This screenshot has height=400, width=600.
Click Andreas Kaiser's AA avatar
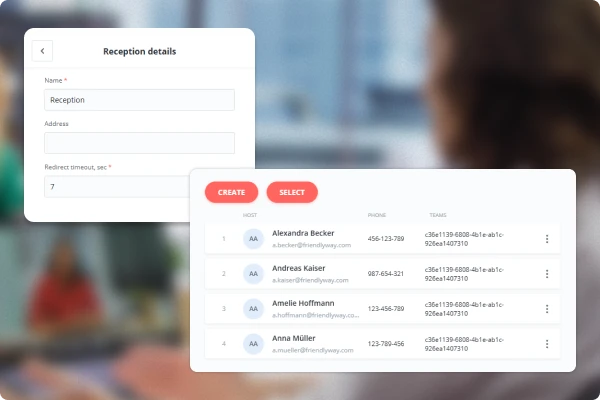tap(253, 274)
